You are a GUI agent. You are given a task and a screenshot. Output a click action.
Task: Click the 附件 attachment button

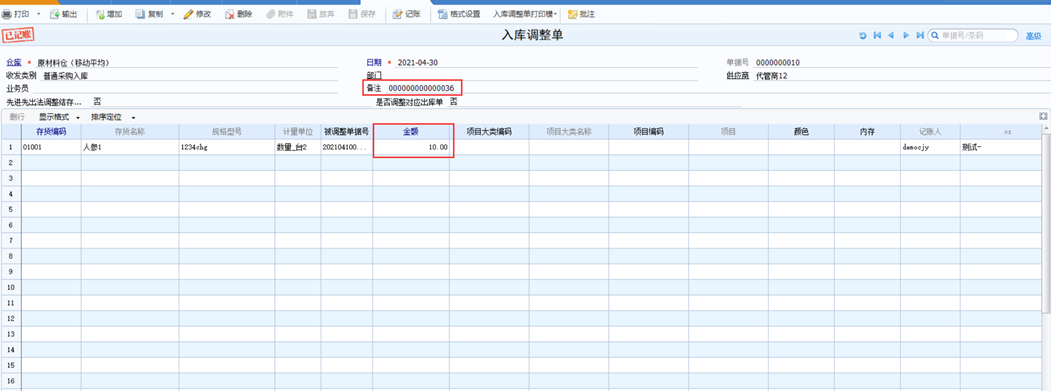click(x=280, y=14)
